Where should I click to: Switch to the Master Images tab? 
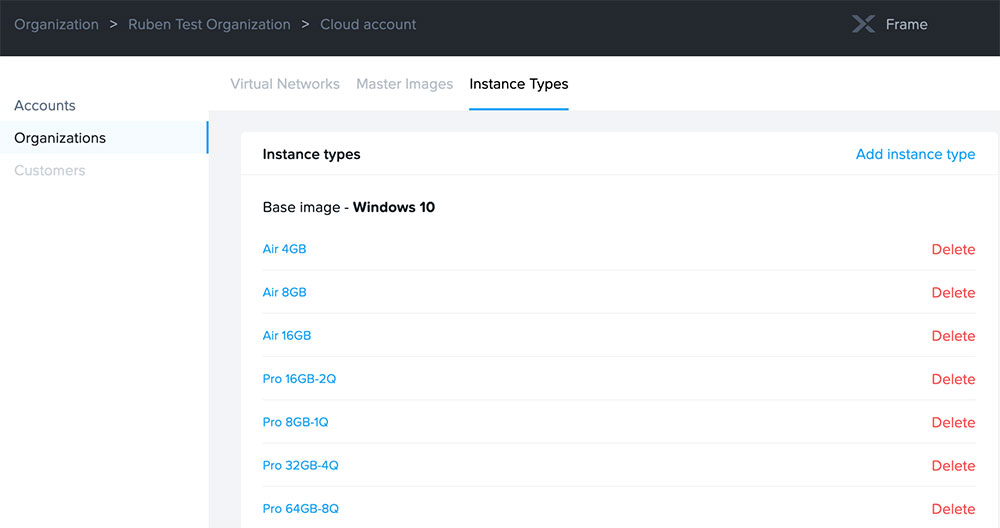coord(404,84)
